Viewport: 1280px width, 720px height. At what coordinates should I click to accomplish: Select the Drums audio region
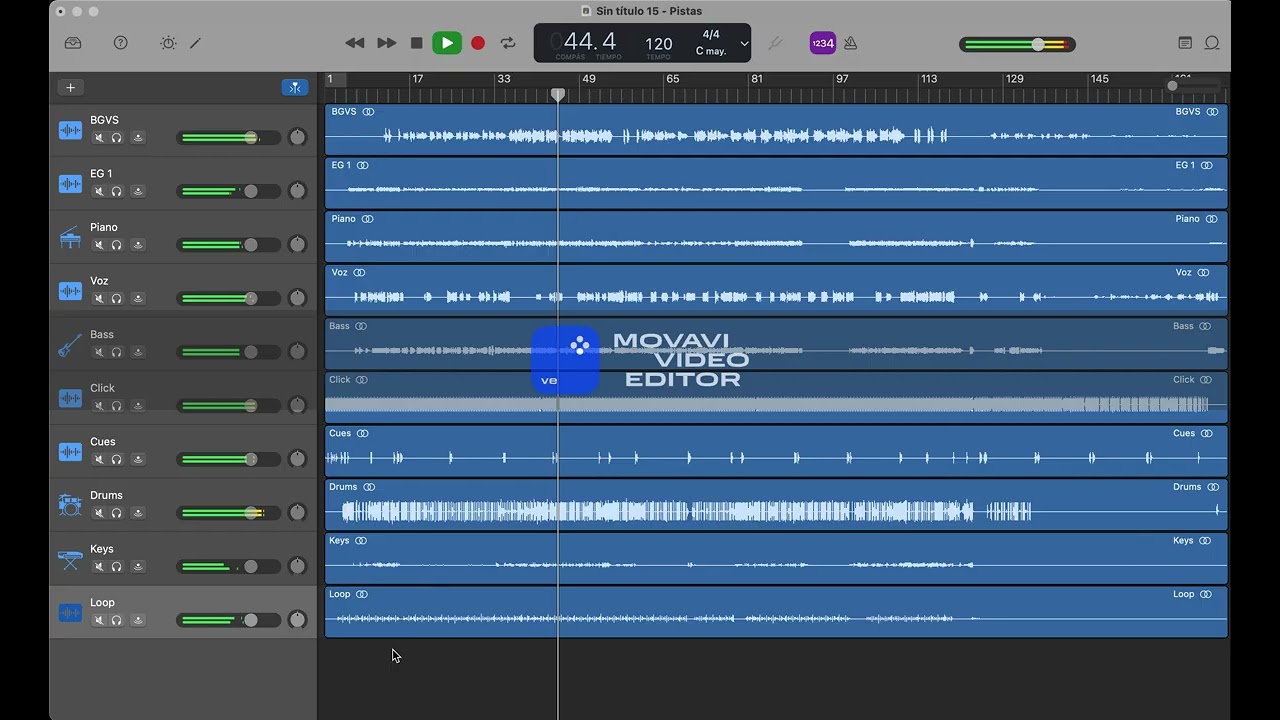[x=776, y=505]
